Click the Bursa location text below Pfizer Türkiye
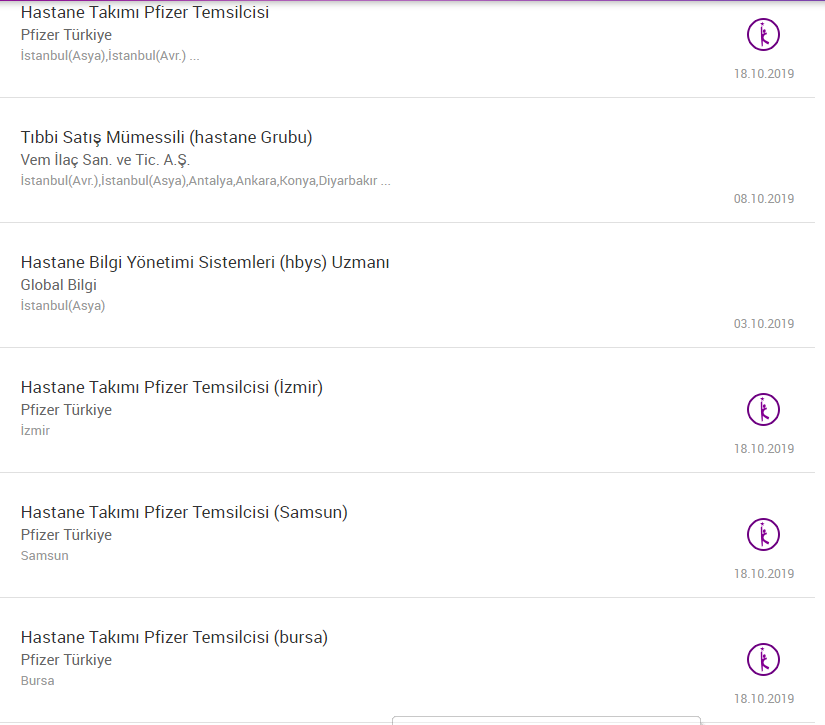825x725 pixels. click(38, 681)
